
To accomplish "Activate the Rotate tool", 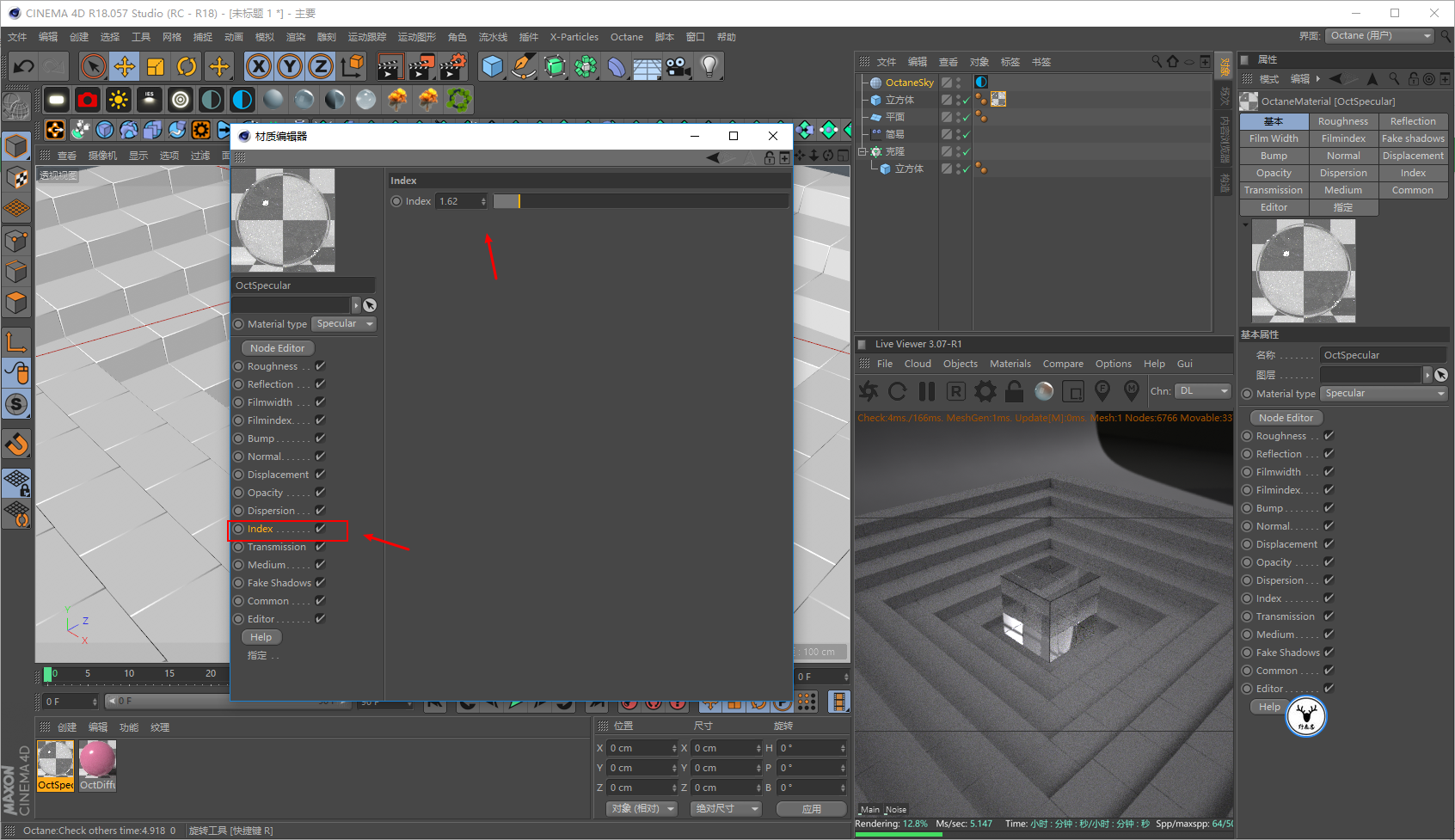I will 187,66.
